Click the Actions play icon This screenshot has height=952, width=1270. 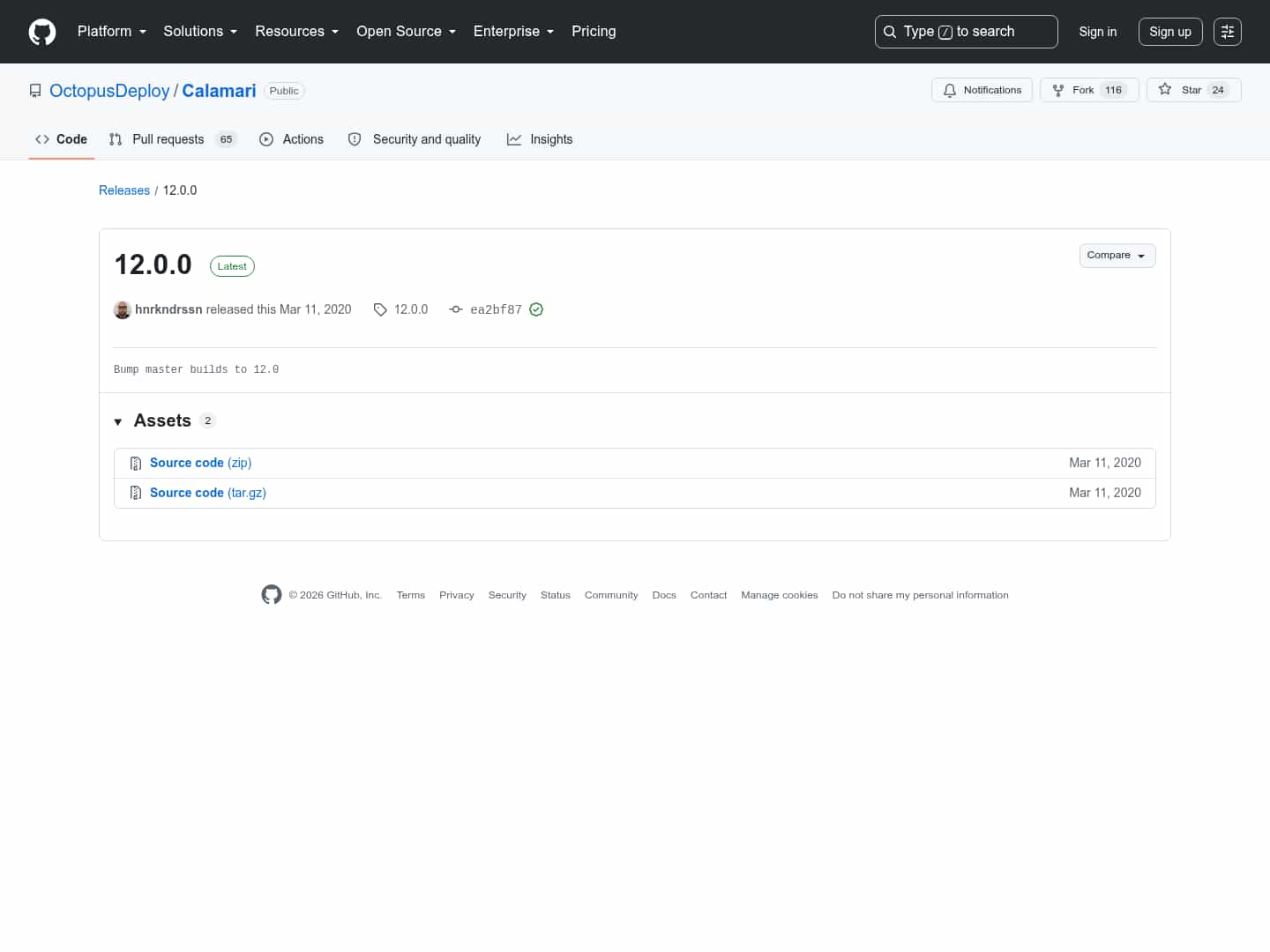click(x=266, y=139)
